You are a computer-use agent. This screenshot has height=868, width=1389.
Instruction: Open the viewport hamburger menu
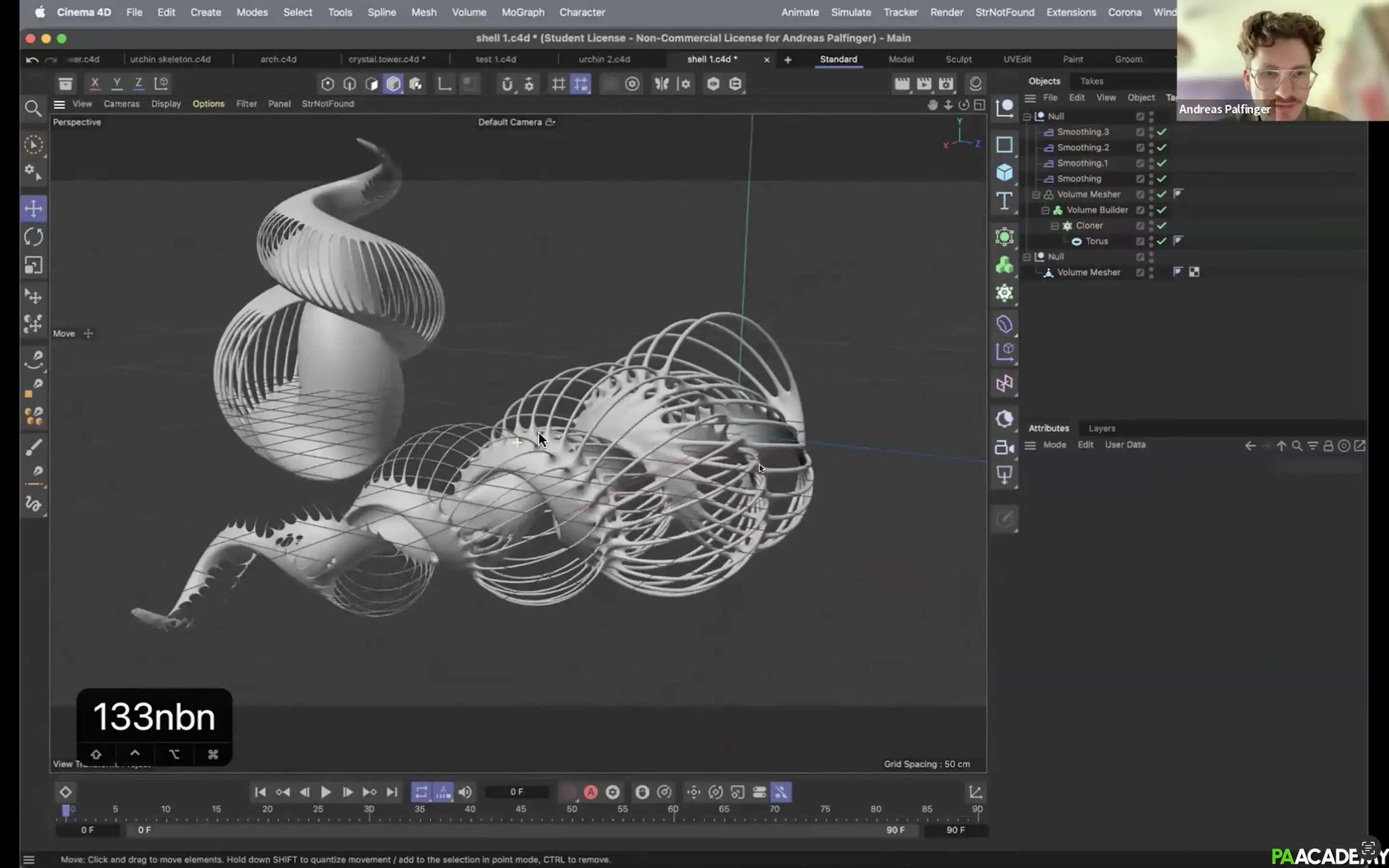click(59, 105)
